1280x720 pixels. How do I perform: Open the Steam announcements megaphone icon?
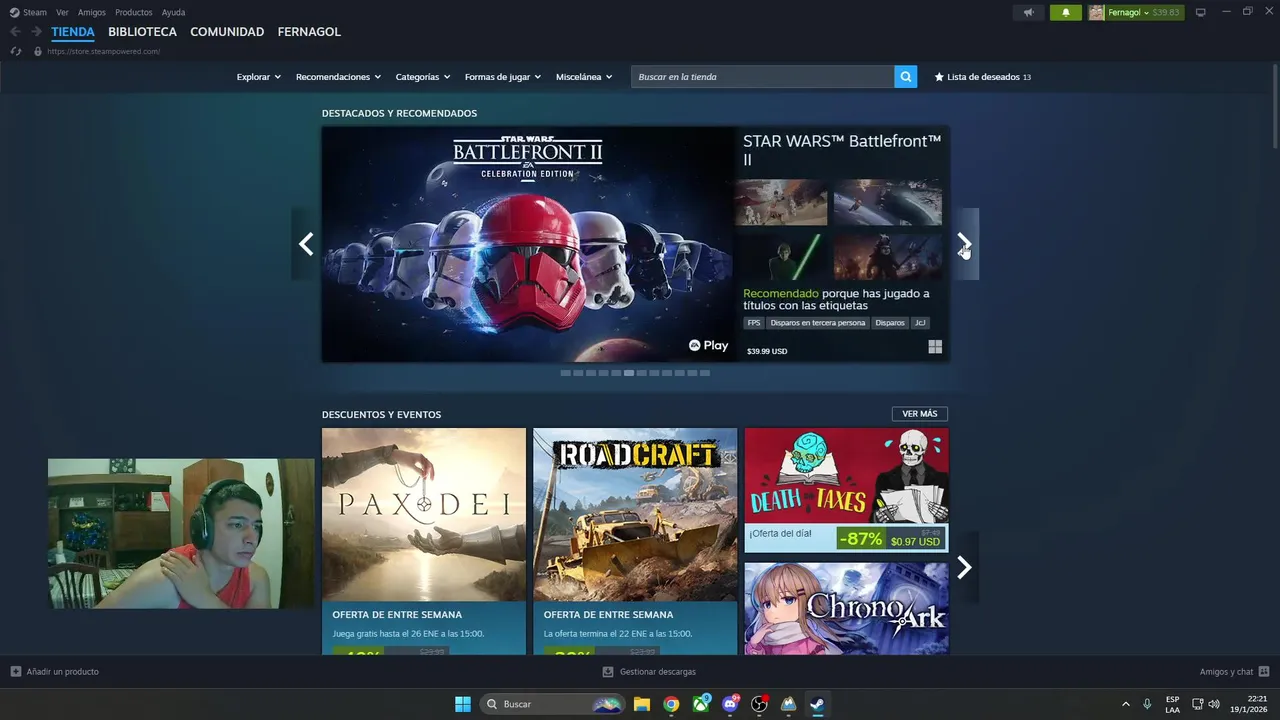(1028, 13)
